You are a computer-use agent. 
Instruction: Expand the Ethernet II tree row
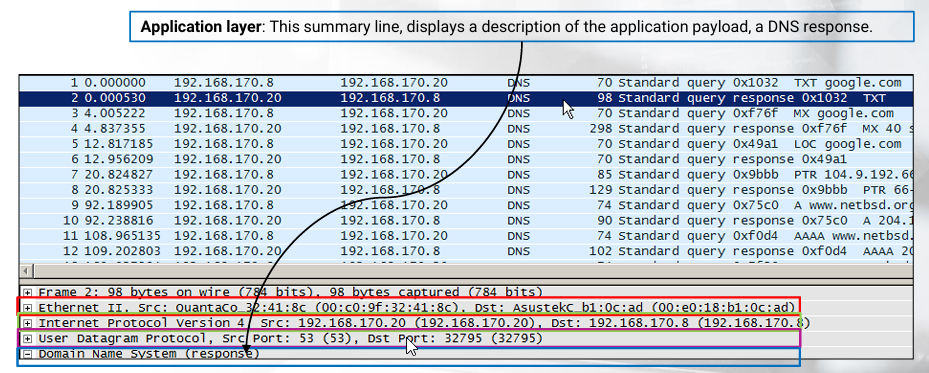click(x=27, y=307)
